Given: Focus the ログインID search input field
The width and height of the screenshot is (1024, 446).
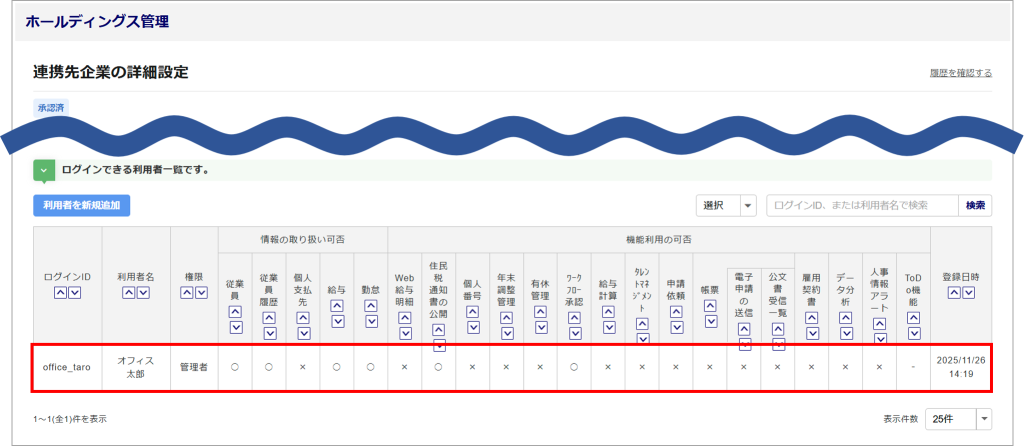Looking at the screenshot, I should [862, 205].
